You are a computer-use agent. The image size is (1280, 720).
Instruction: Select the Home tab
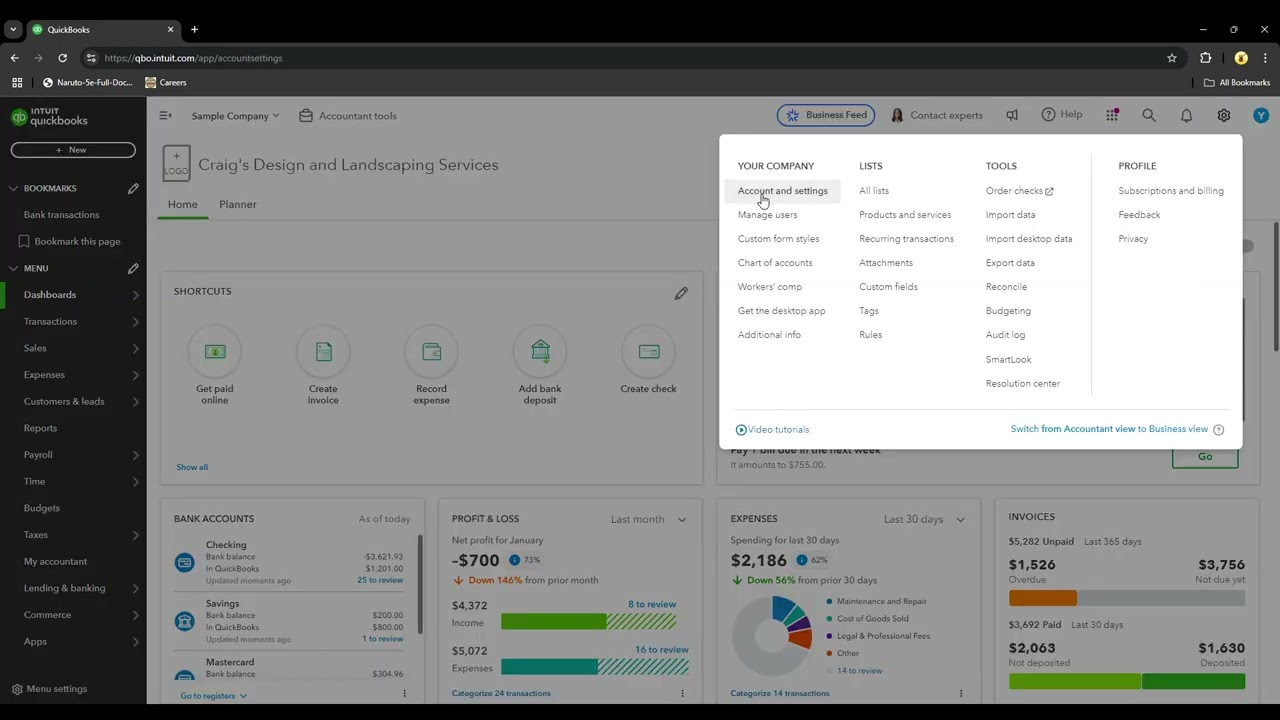tap(182, 204)
